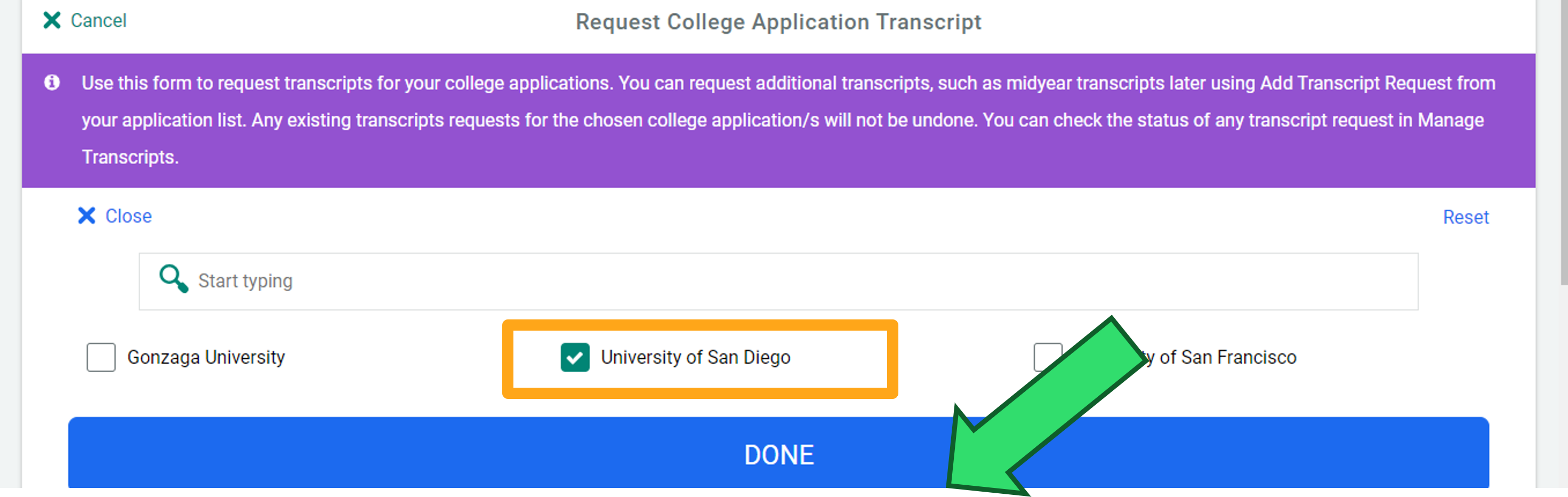The height and width of the screenshot is (497, 1568).
Task: Click the info icon in purple banner
Action: (x=52, y=82)
